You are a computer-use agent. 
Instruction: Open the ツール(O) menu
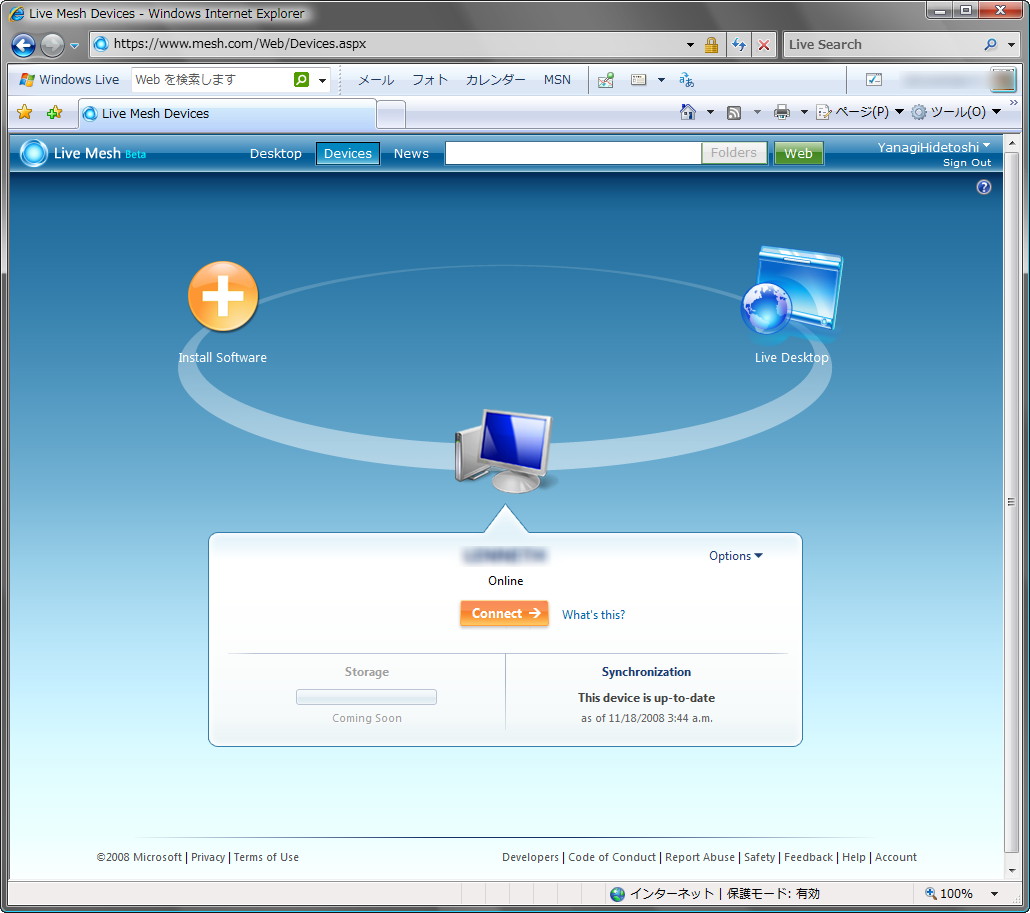pyautogui.click(x=956, y=112)
